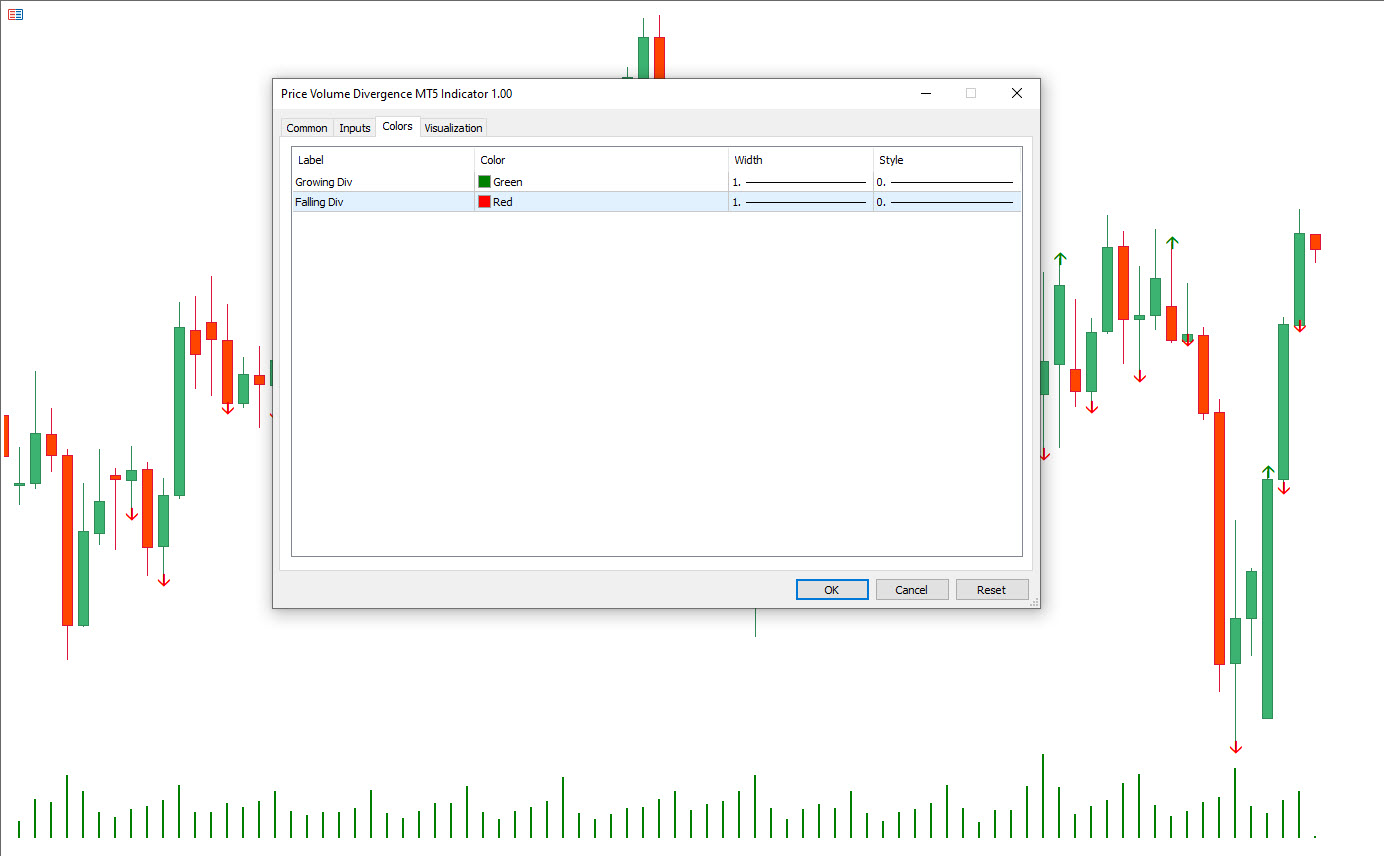Open the style setting for Growing Div

click(947, 182)
